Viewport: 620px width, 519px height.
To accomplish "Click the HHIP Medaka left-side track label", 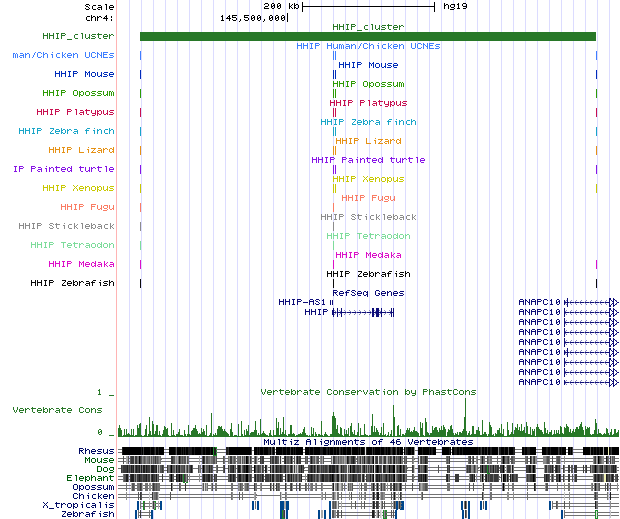I will coord(81,264).
